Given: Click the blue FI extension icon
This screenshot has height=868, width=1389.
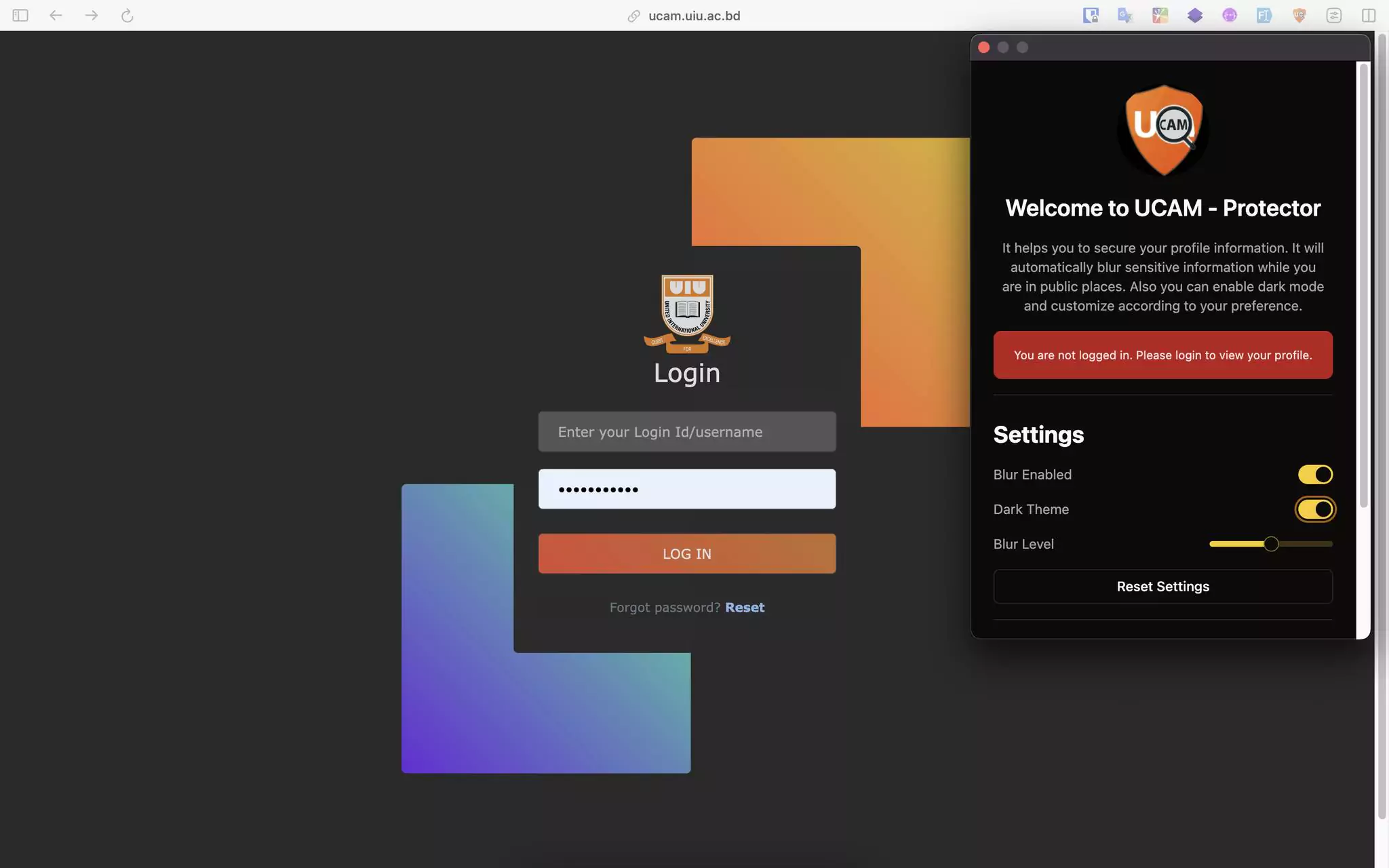Looking at the screenshot, I should coord(1264,15).
